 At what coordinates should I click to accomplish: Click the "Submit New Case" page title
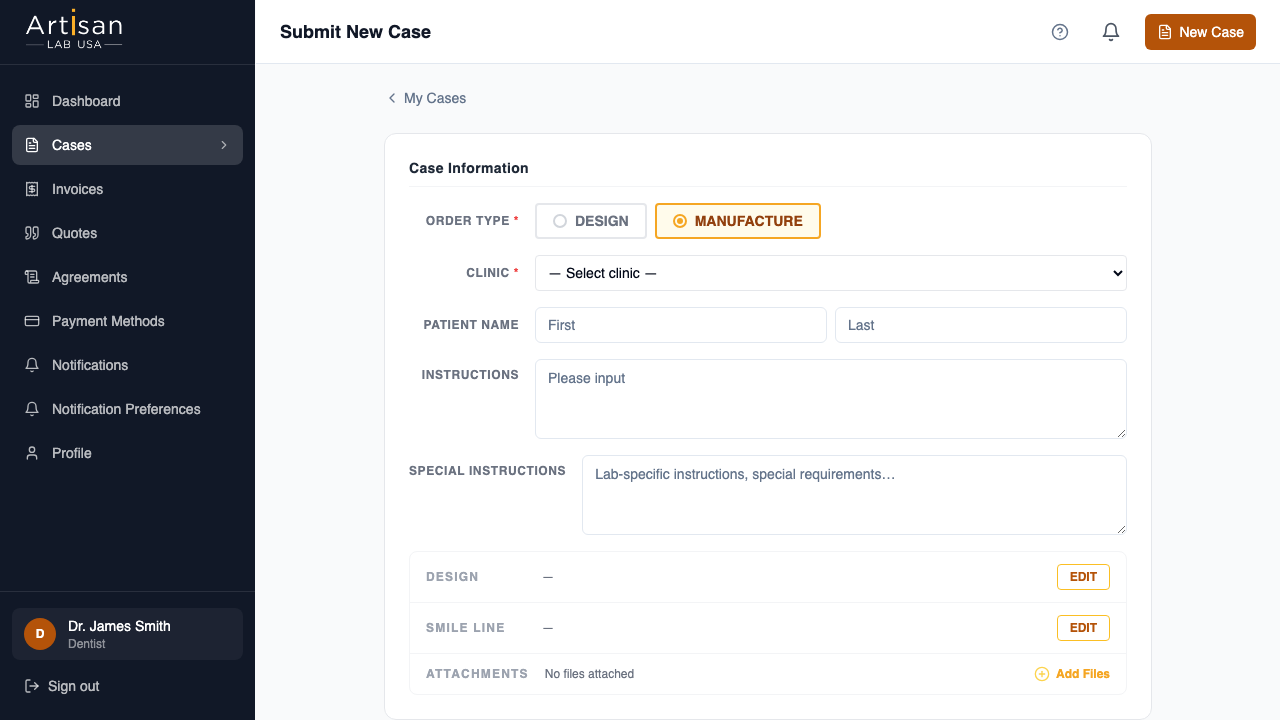(355, 32)
